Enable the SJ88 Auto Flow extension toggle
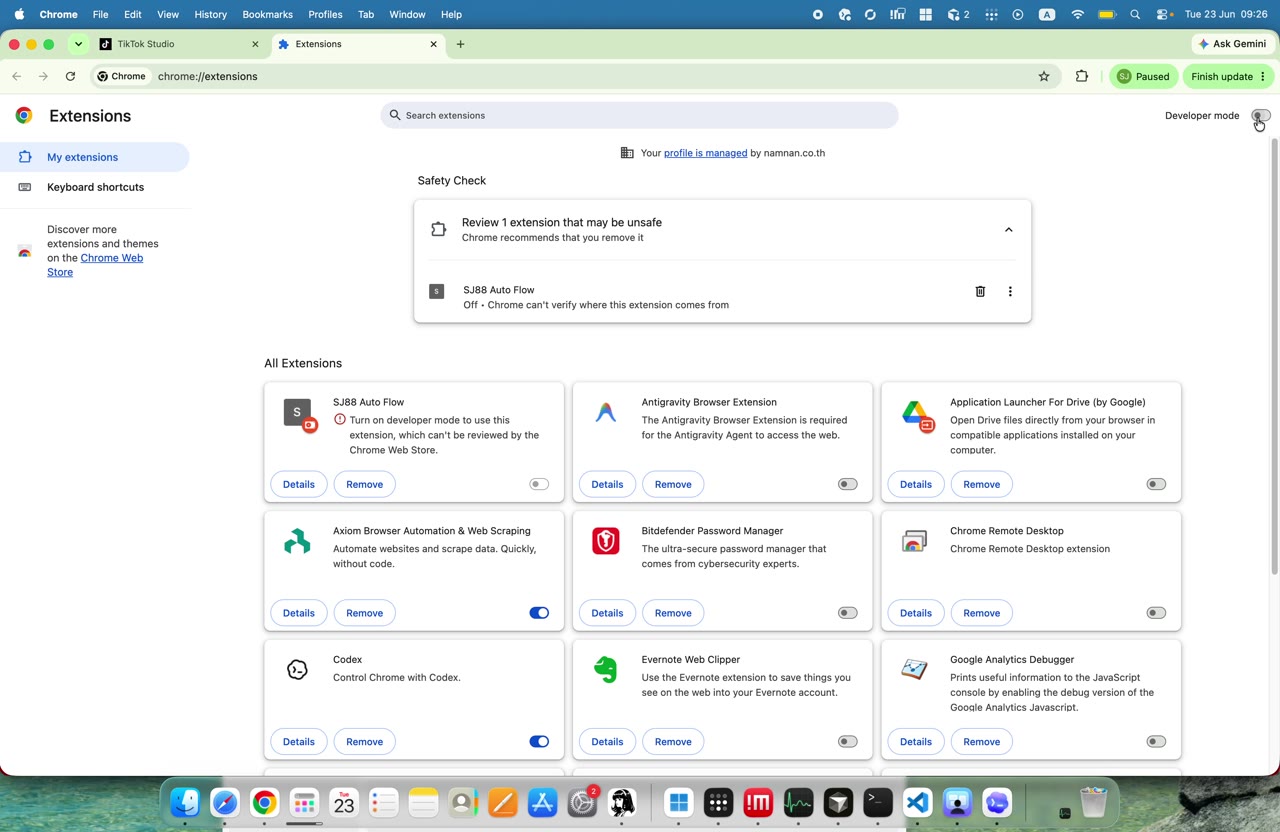The width and height of the screenshot is (1280, 832). tap(539, 484)
